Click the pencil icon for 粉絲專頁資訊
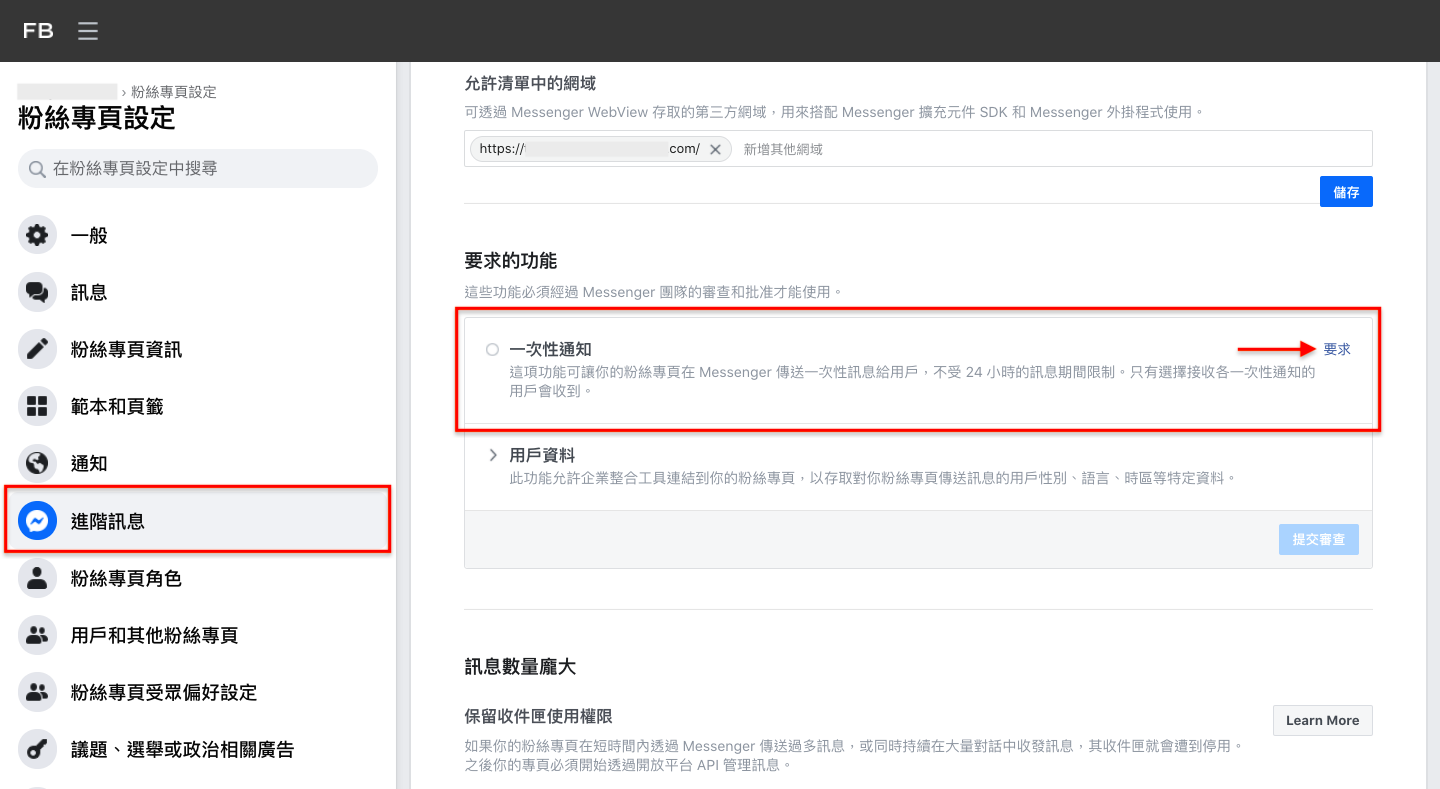The image size is (1440, 789). (x=37, y=350)
